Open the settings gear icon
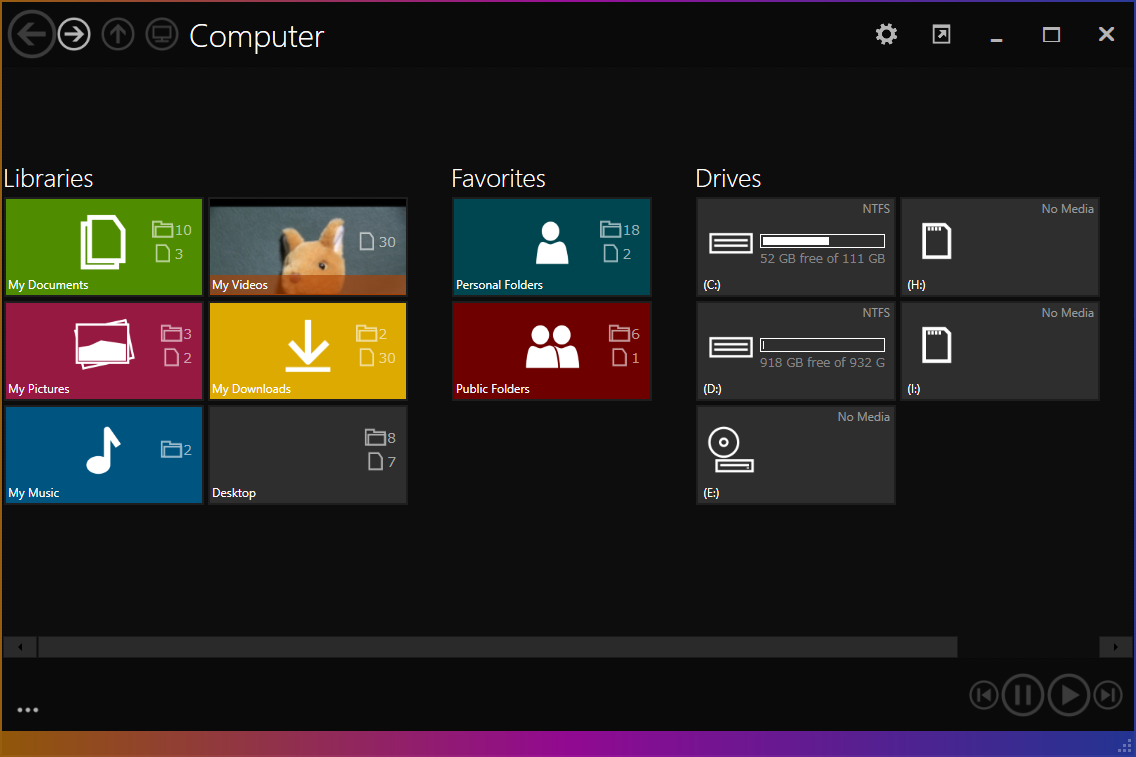The image size is (1136, 757). [886, 34]
